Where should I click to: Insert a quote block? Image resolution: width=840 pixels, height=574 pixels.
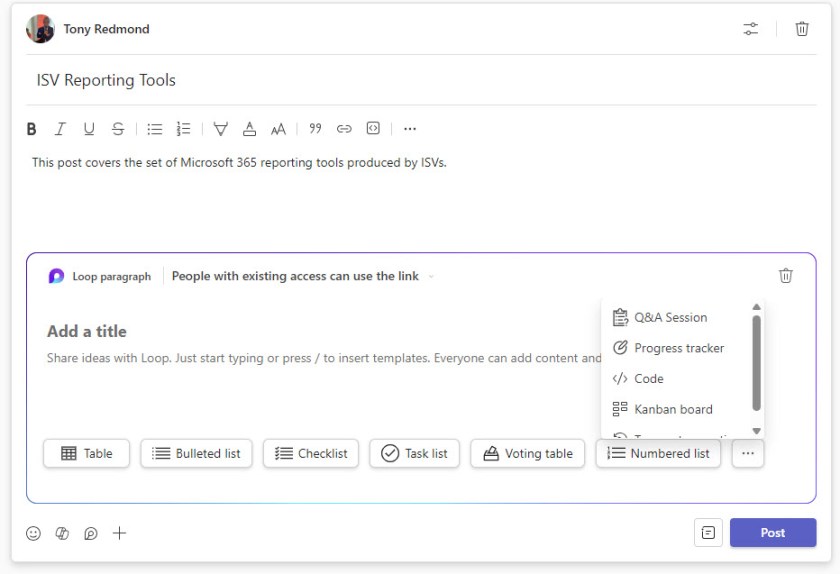coord(315,128)
